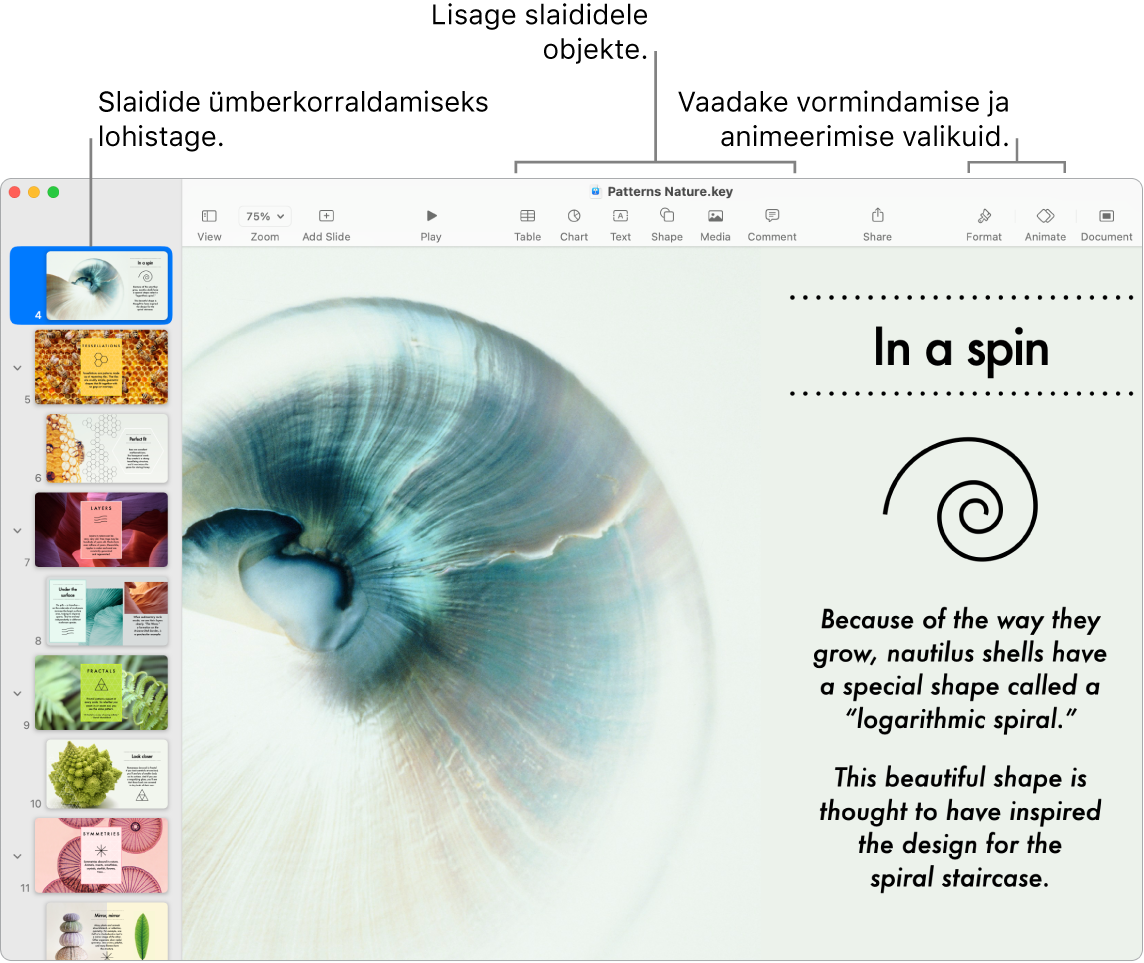1144x963 pixels.
Task: Click the Patterns Nature.key document title
Action: pos(670,192)
